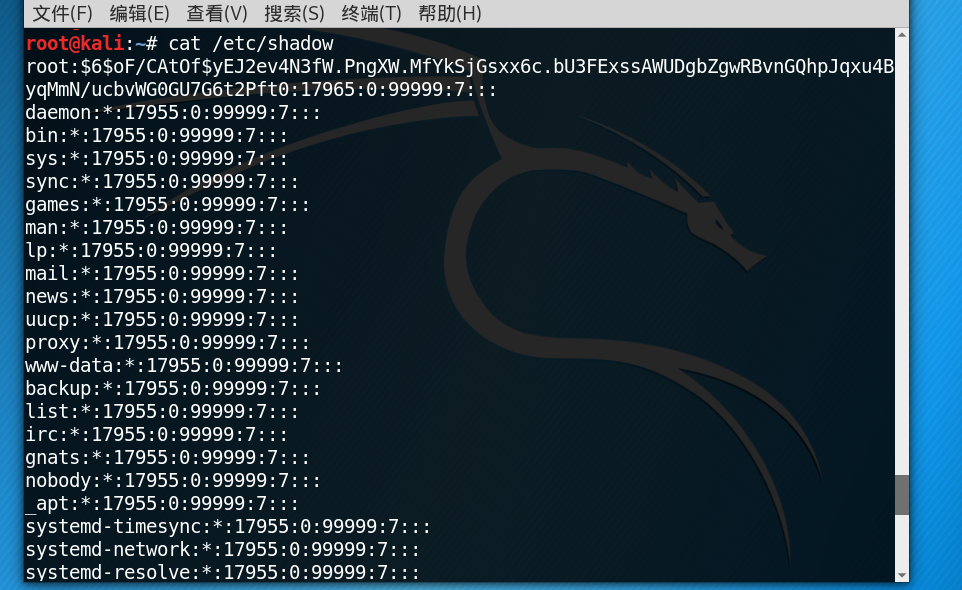
Task: Click the scrollbar down arrow
Action: click(901, 575)
